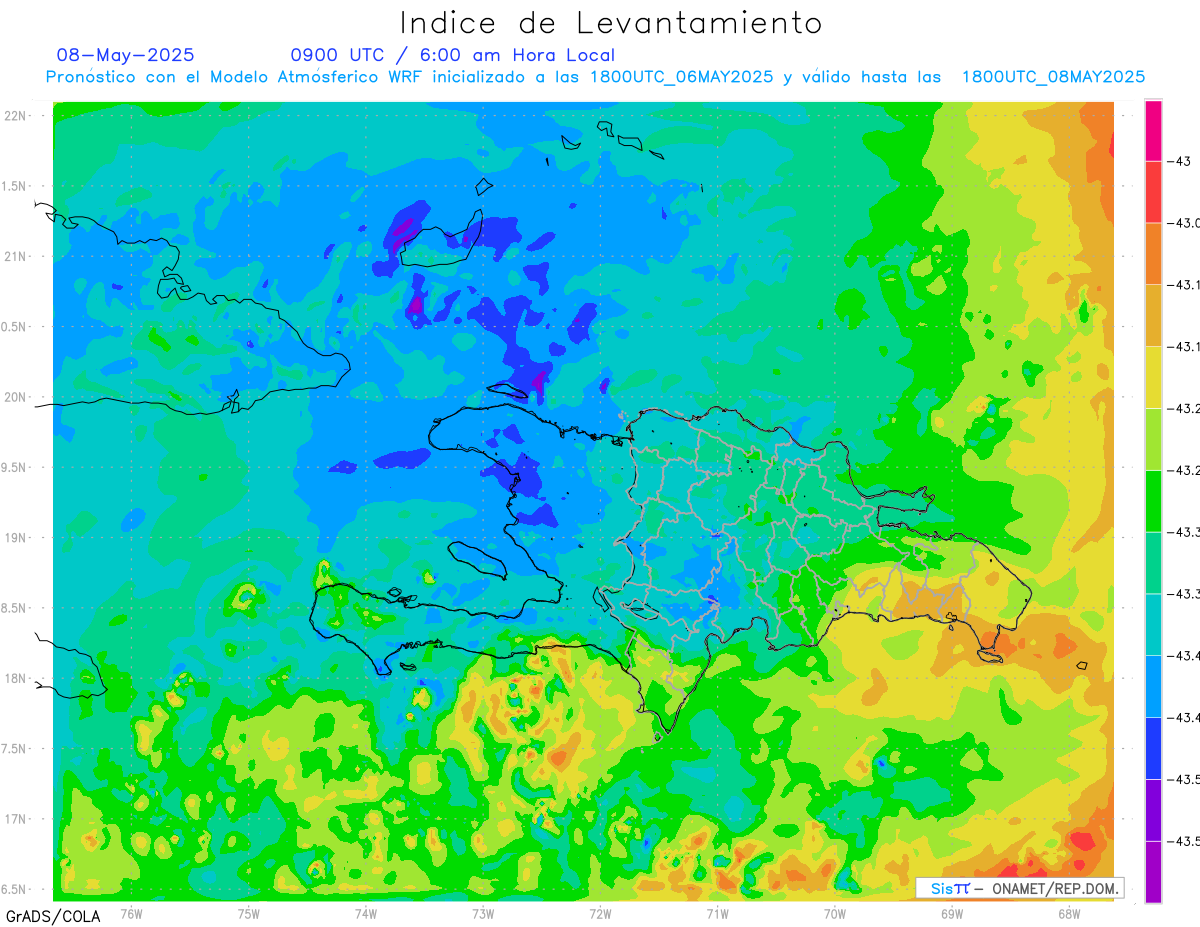Viewport: 1200px width, 927px height.
Task: Click the "76W" longitude label
Action: coord(132,913)
